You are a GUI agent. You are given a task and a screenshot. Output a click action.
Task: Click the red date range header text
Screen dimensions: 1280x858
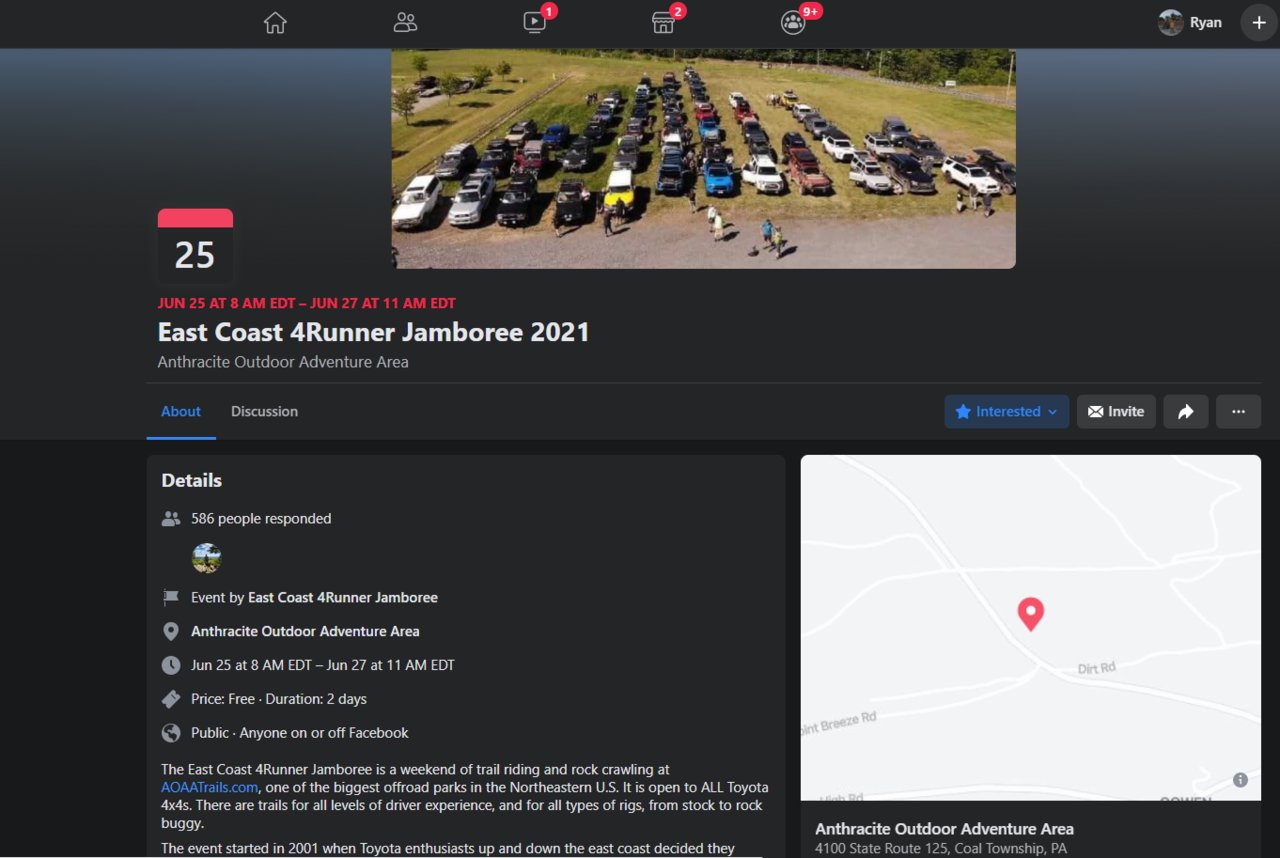[x=307, y=303]
